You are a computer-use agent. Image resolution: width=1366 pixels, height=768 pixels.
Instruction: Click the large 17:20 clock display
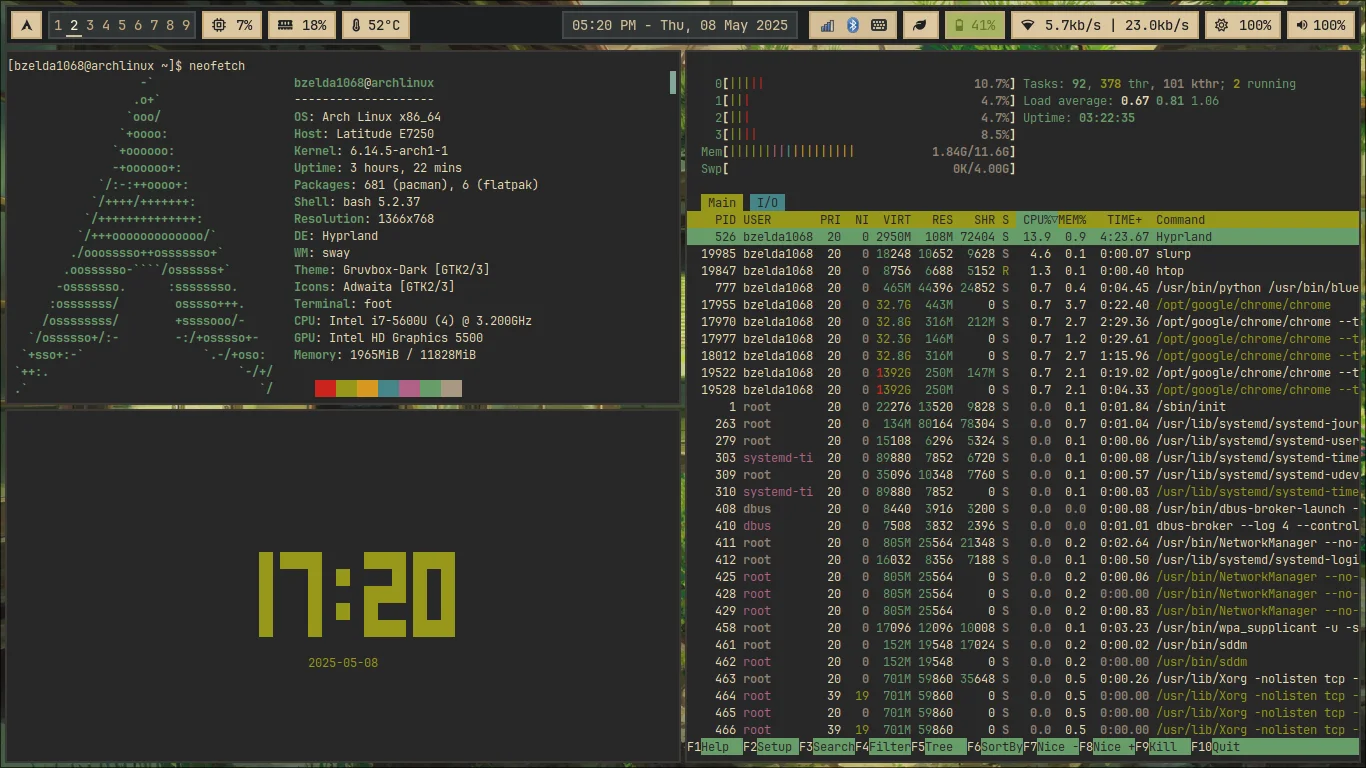[x=357, y=594]
